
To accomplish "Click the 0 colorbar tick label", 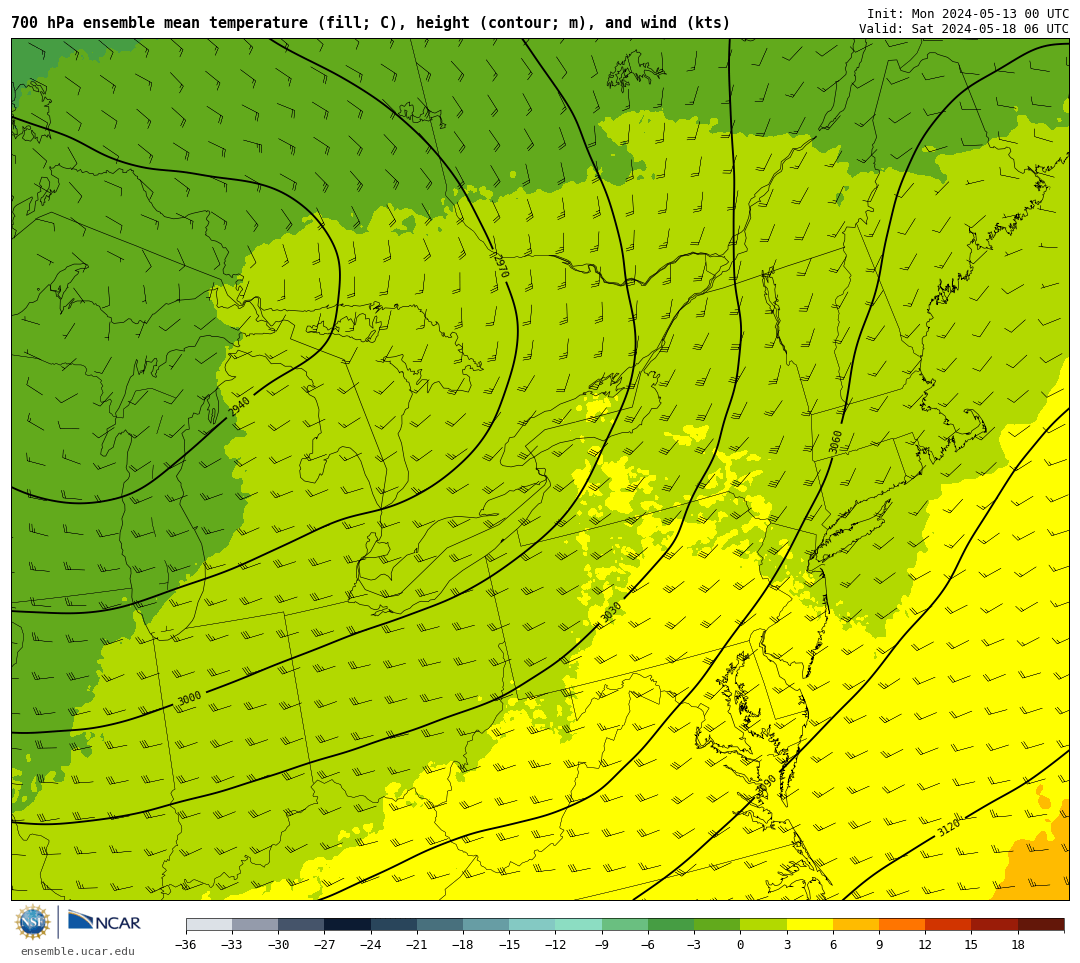I will [740, 944].
